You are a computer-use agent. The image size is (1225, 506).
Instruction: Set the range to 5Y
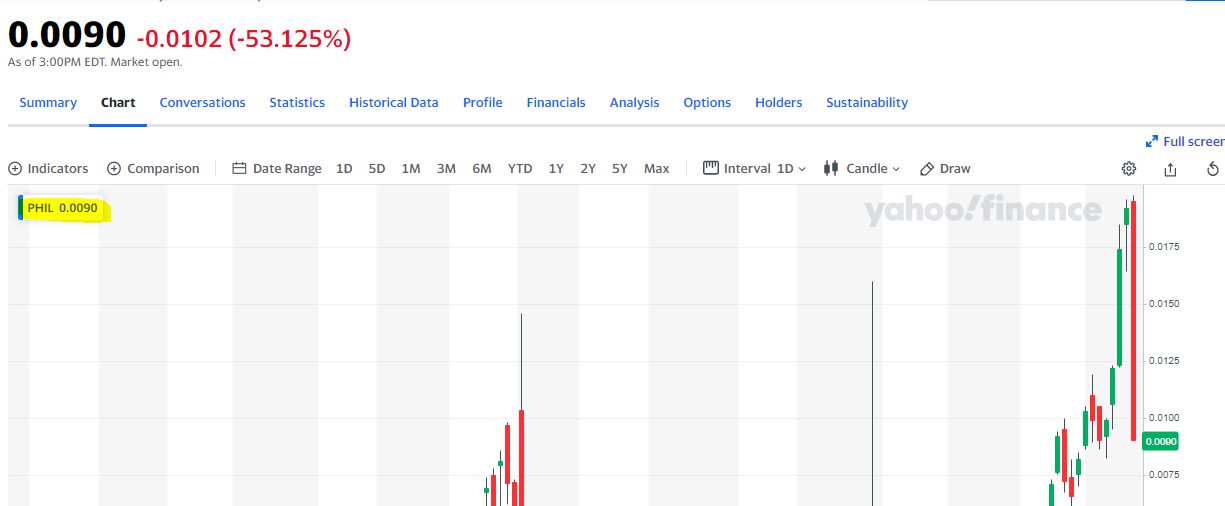pyautogui.click(x=620, y=169)
